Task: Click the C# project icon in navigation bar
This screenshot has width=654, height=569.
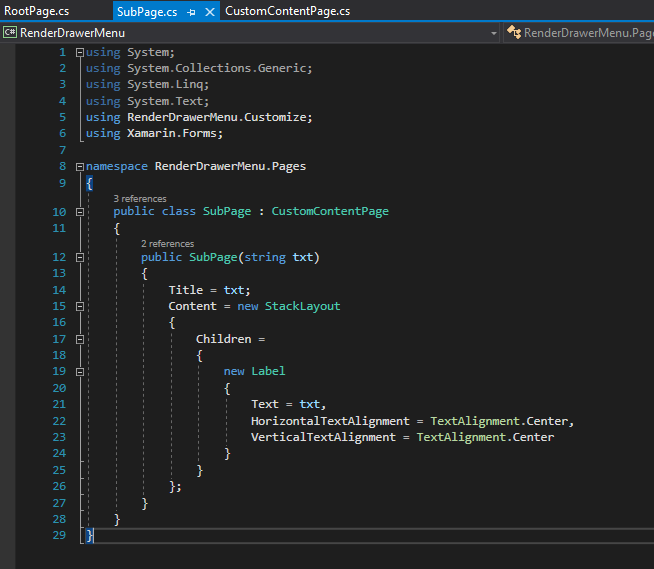Action: click(x=10, y=32)
